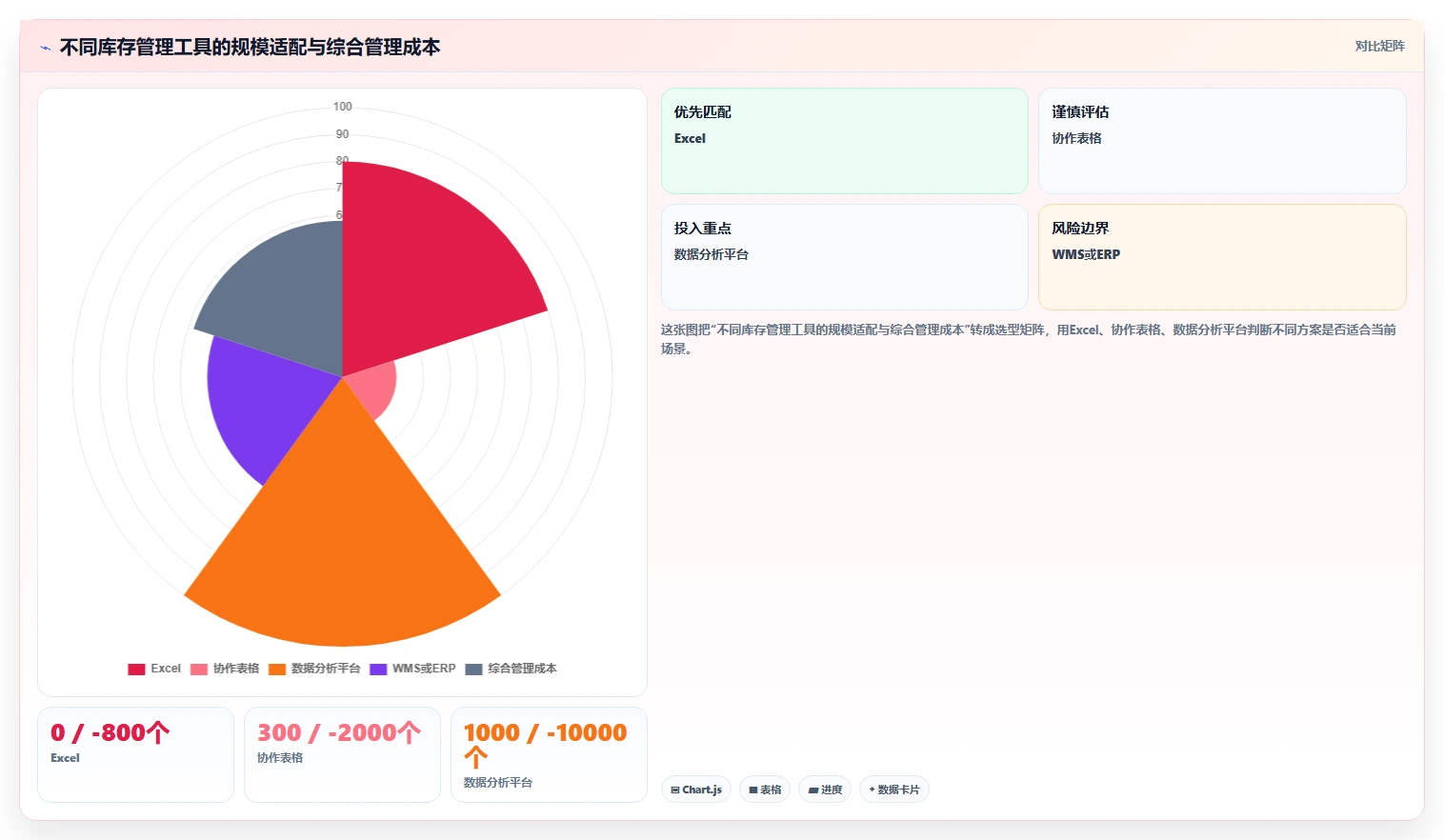Select the 0 / -800个 Excel stat card
This screenshot has width=1444, height=840.
[x=135, y=754]
